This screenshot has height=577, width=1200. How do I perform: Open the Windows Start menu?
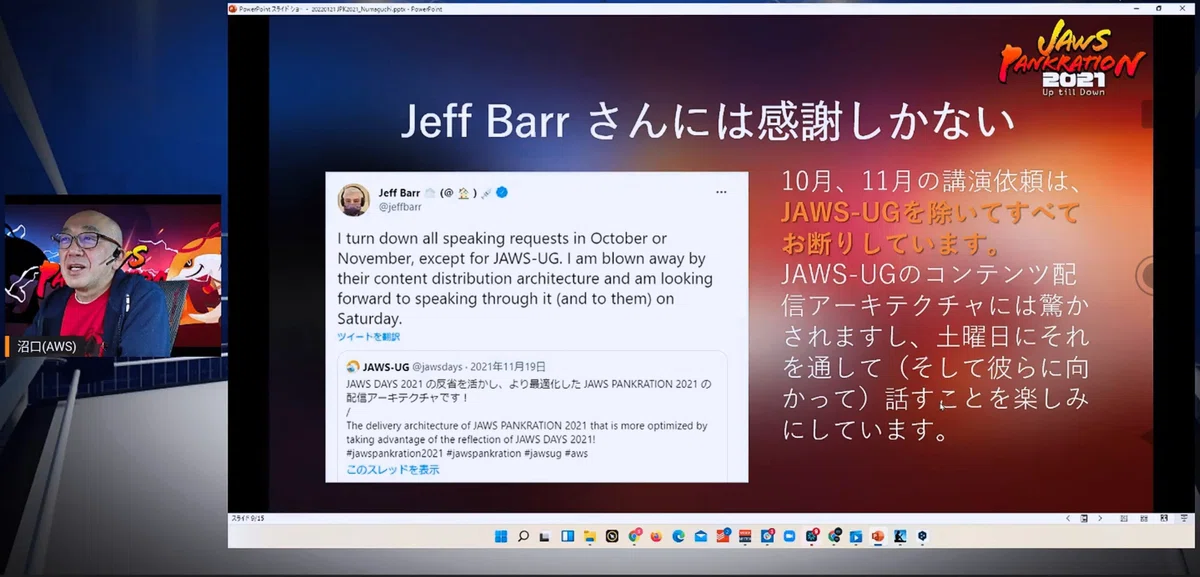501,537
